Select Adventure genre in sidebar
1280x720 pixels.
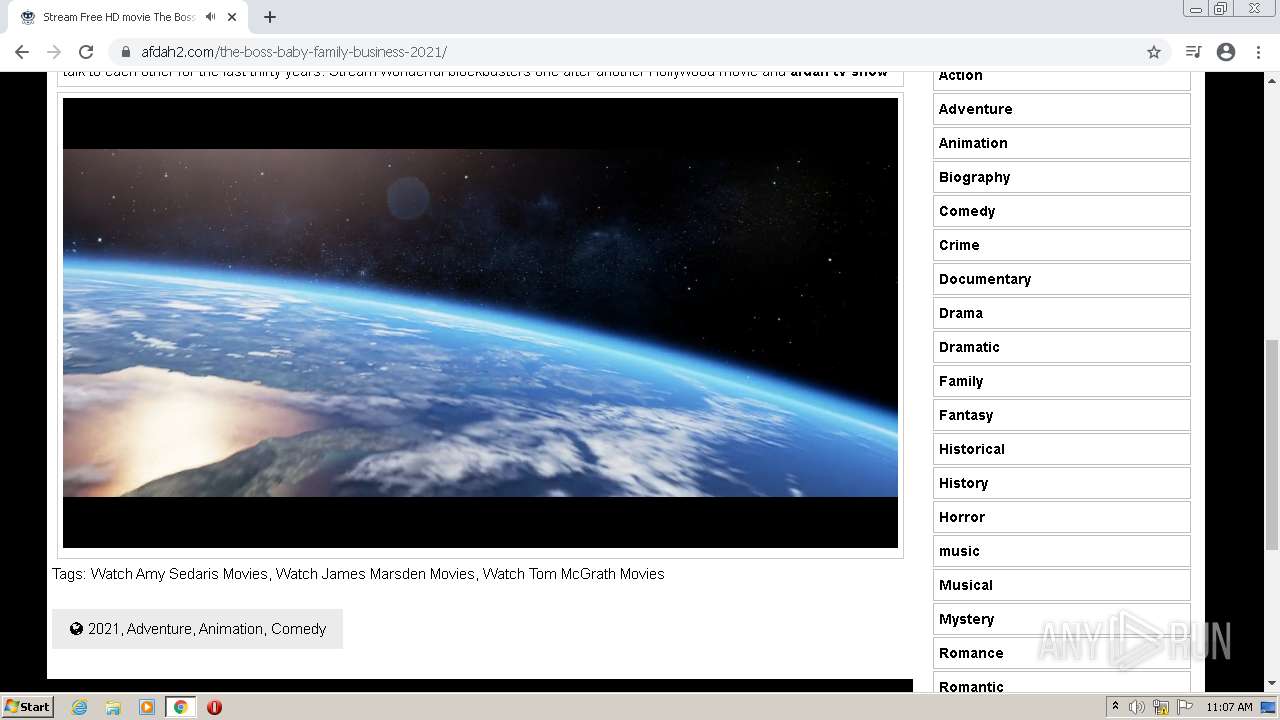[x=1061, y=109]
